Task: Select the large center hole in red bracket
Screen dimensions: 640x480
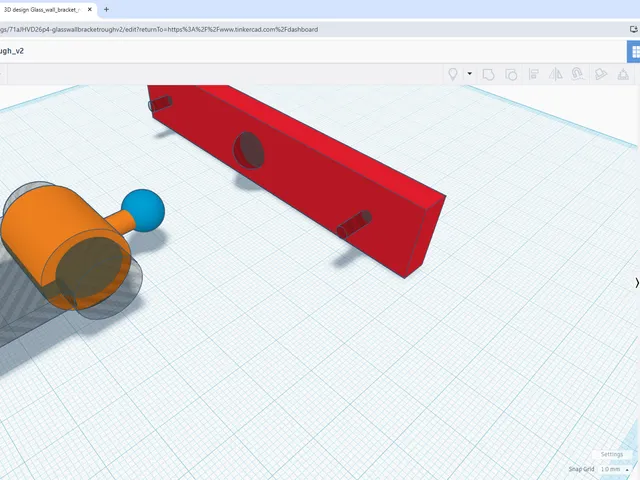Action: coord(249,150)
